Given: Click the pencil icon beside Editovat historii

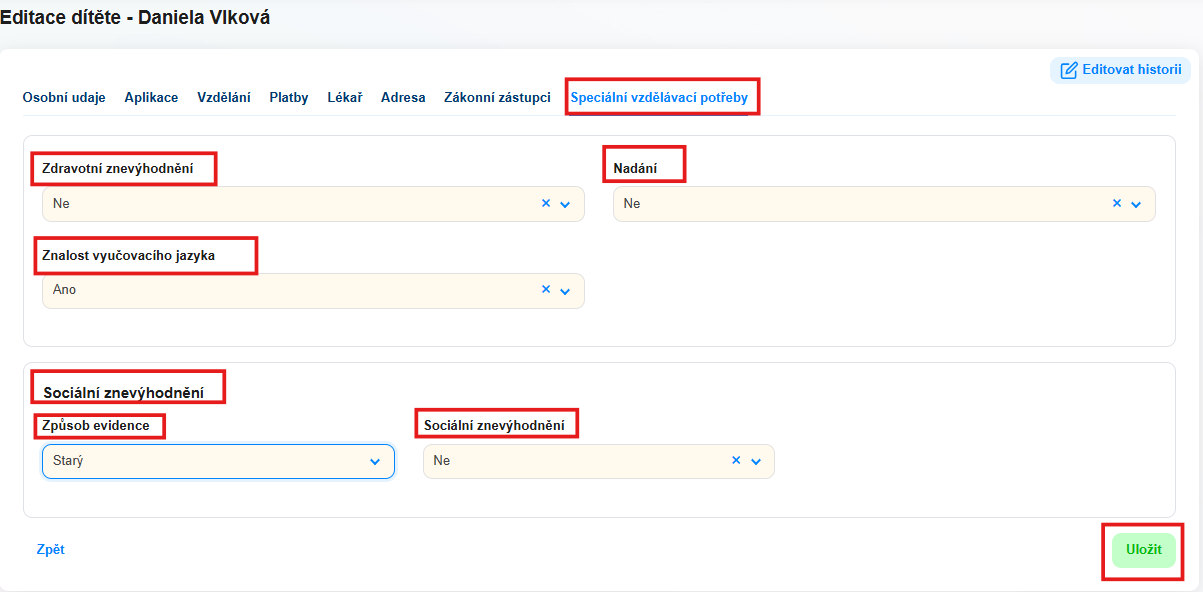Looking at the screenshot, I should coord(1069,70).
